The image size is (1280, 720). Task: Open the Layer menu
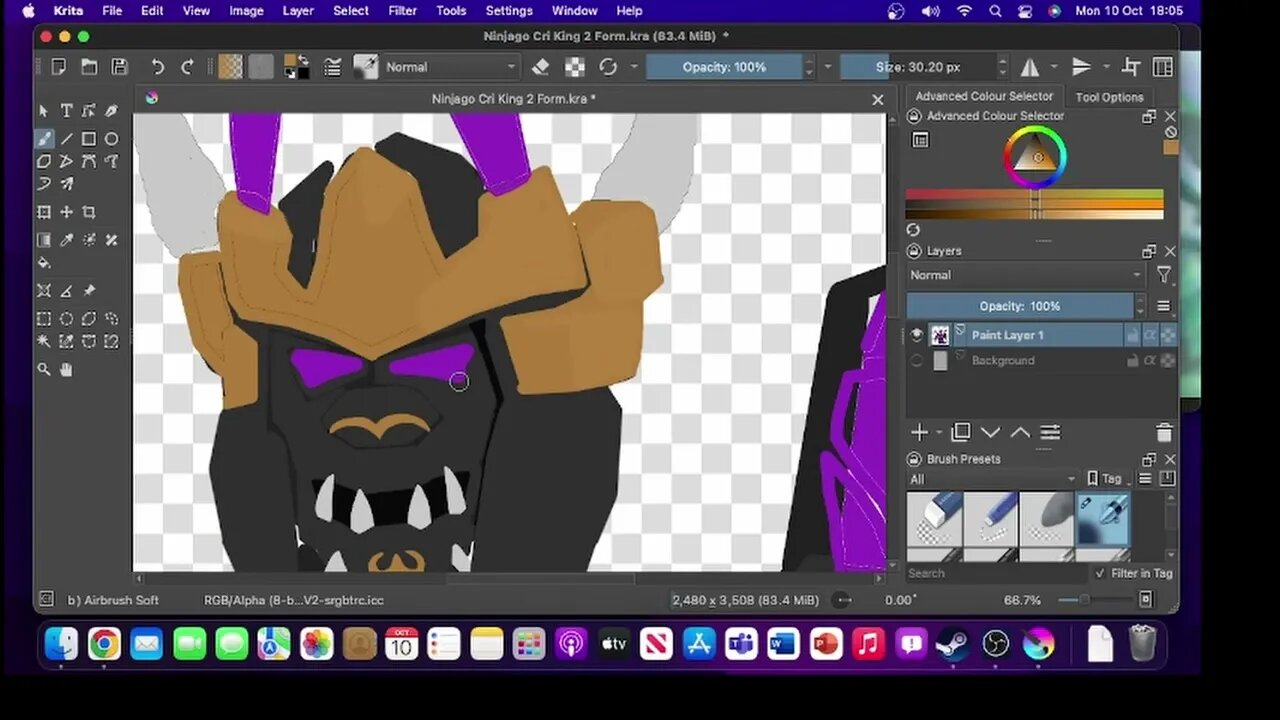point(298,11)
